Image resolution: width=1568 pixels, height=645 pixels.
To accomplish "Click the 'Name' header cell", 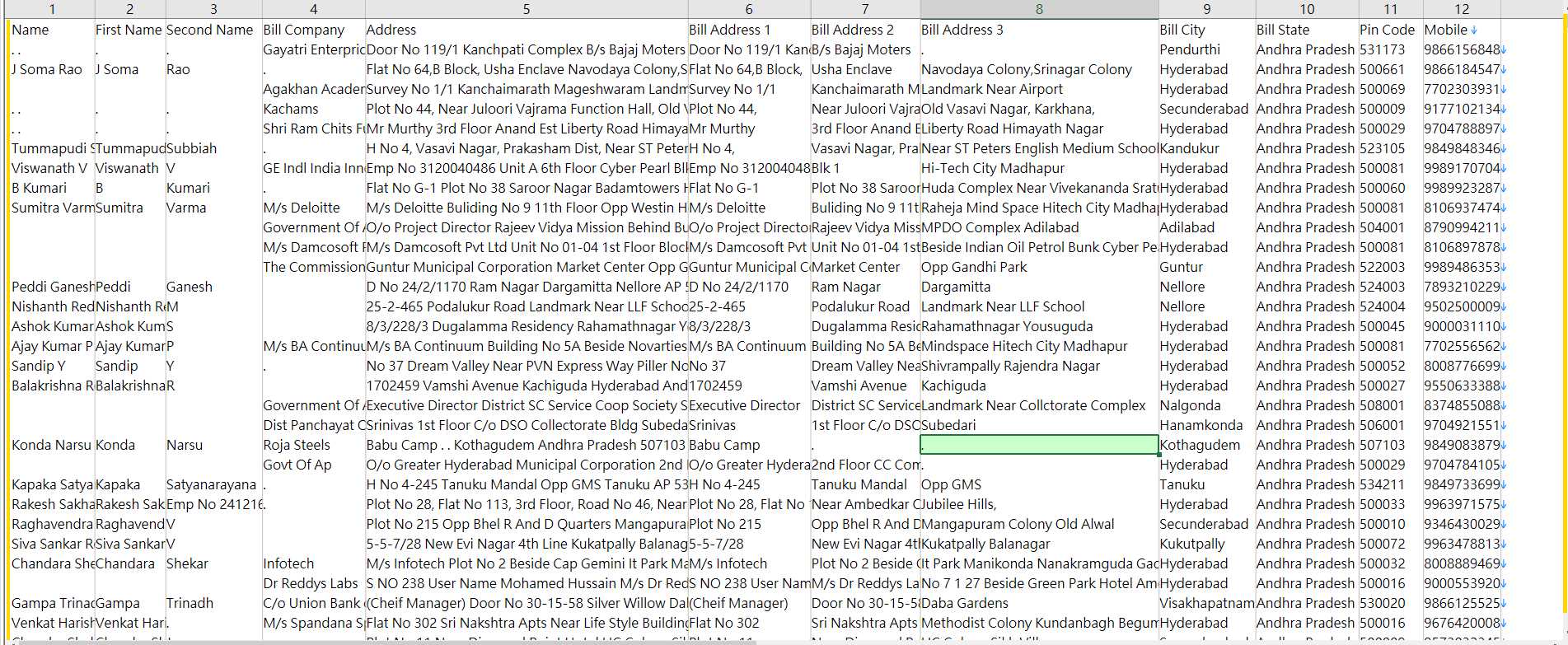I will point(52,30).
